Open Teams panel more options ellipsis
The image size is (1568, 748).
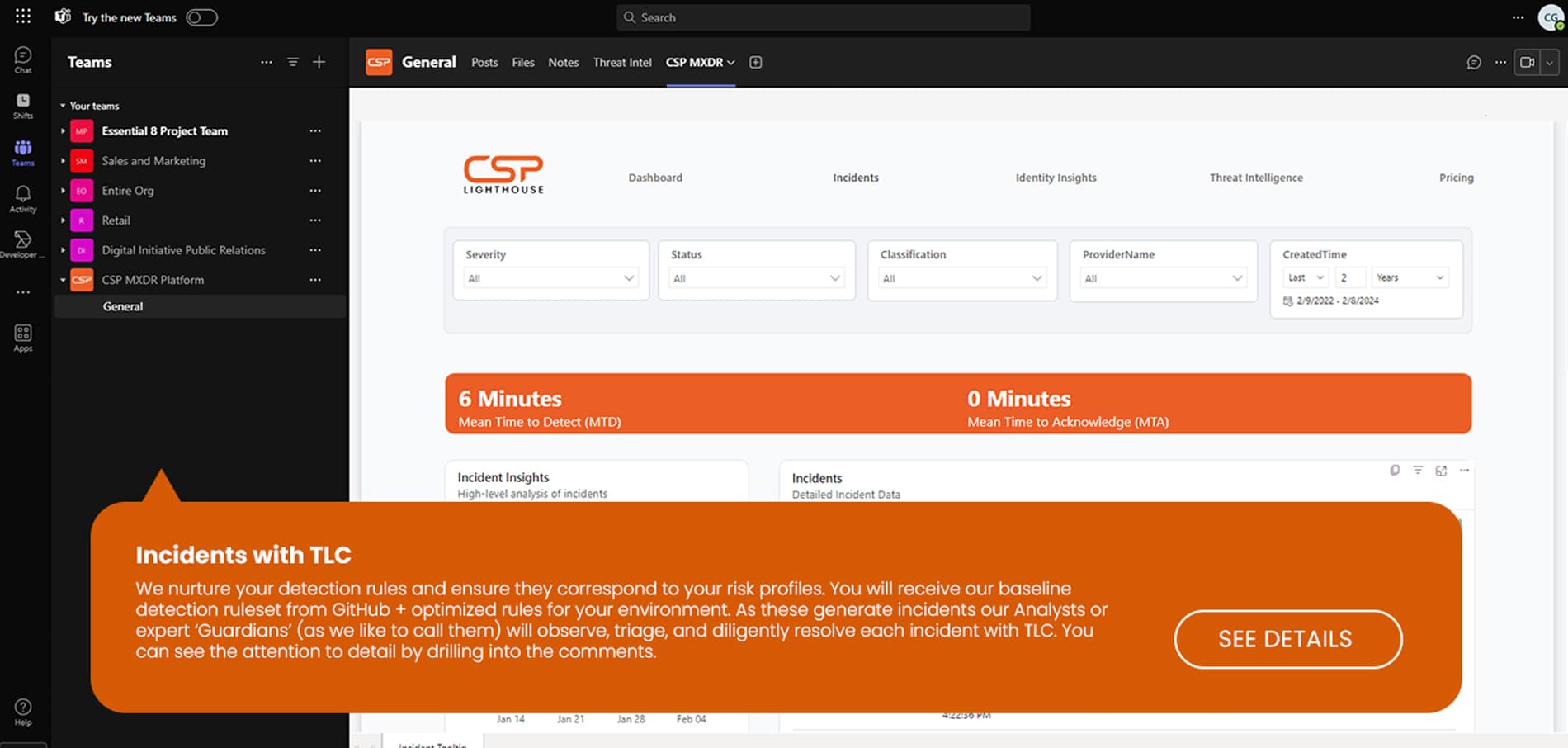pos(266,62)
